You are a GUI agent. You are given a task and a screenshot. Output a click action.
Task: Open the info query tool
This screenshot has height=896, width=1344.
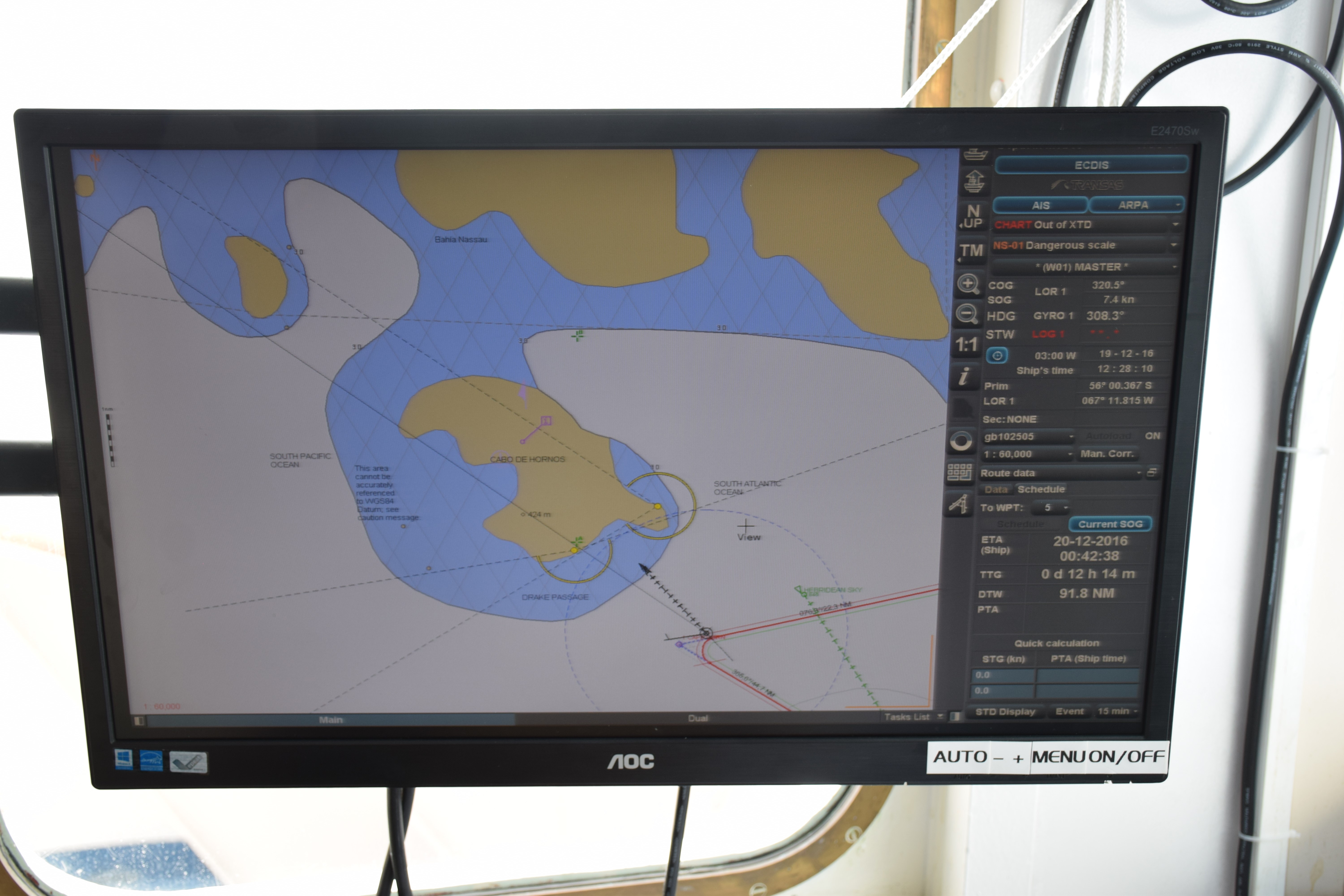coord(964,377)
